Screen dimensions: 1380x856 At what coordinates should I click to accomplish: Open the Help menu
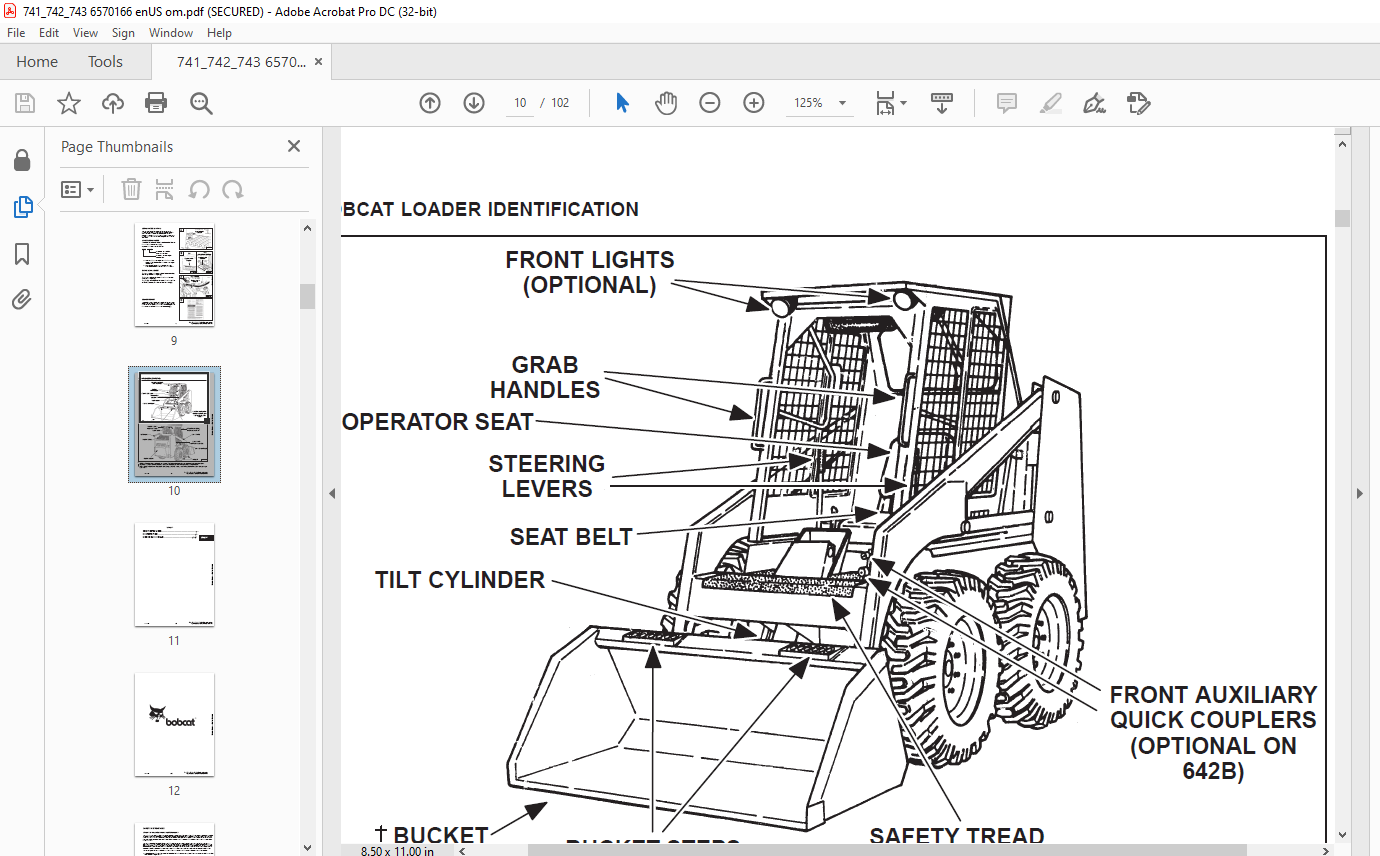(219, 33)
